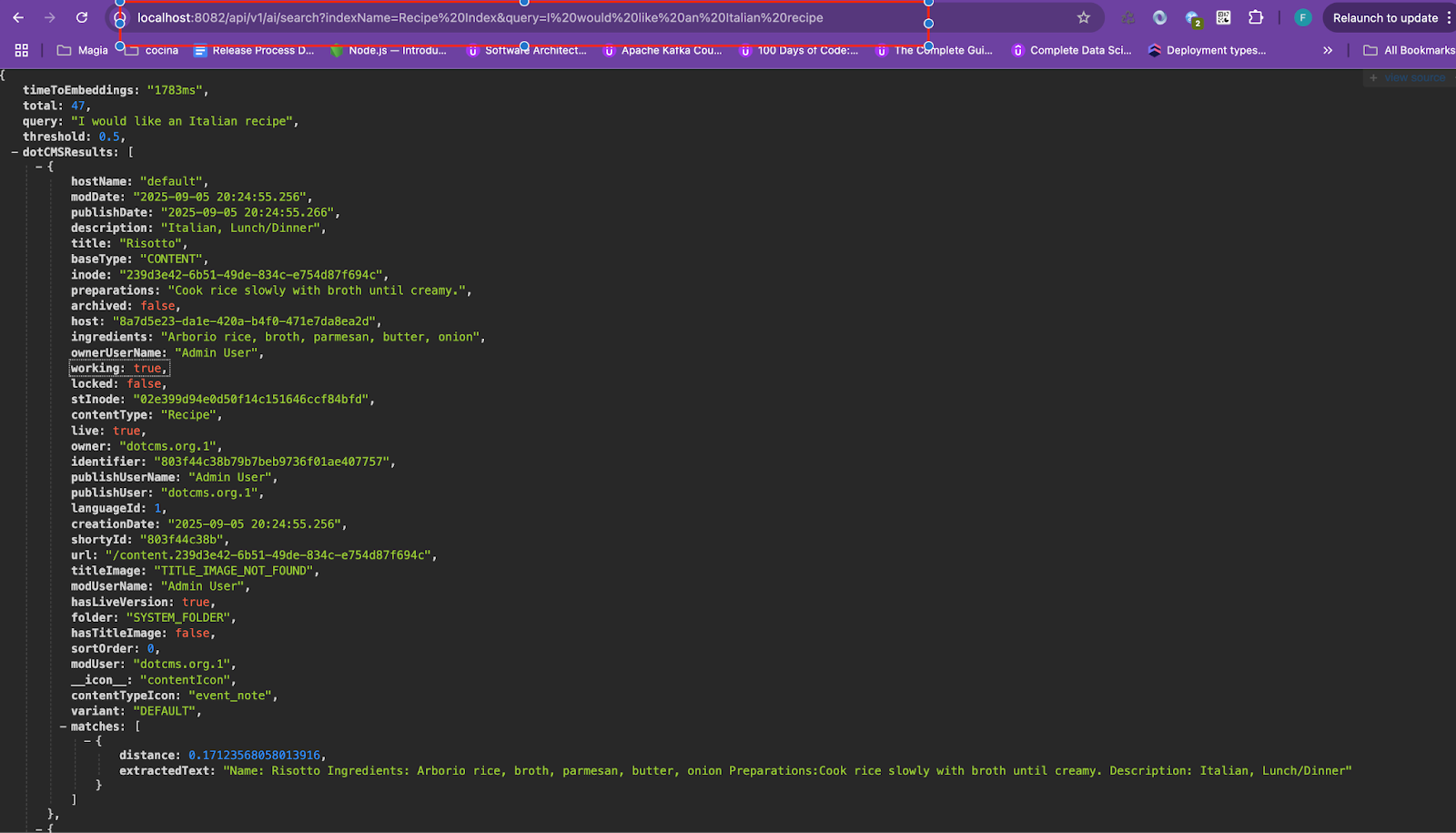Open the Magia bookmarks folder
Viewport: 1456px width, 833px height.
pos(83,50)
